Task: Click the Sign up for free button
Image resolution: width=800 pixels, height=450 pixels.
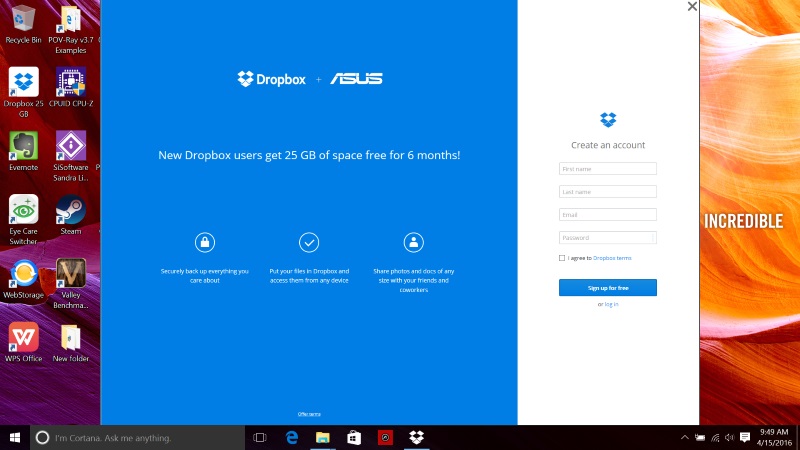Action: coord(608,288)
